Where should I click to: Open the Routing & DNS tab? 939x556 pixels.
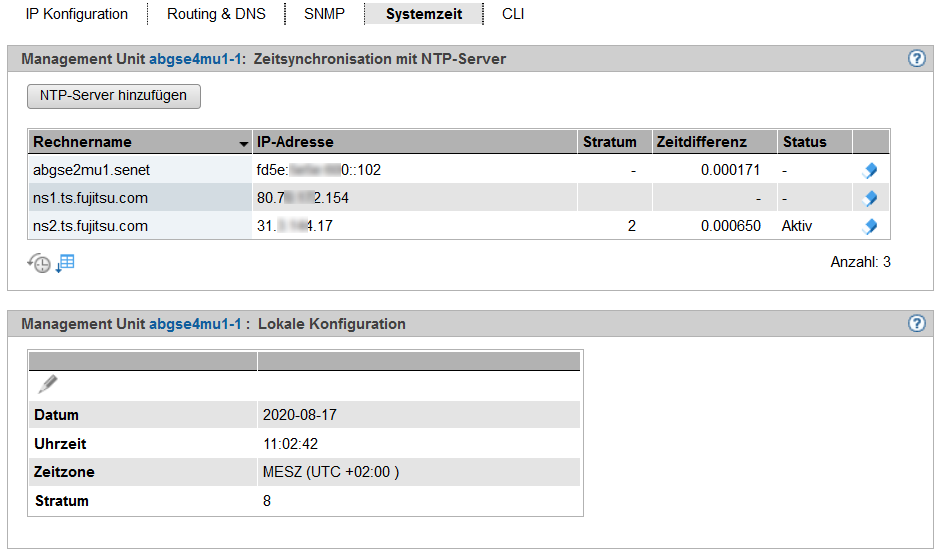pyautogui.click(x=216, y=14)
